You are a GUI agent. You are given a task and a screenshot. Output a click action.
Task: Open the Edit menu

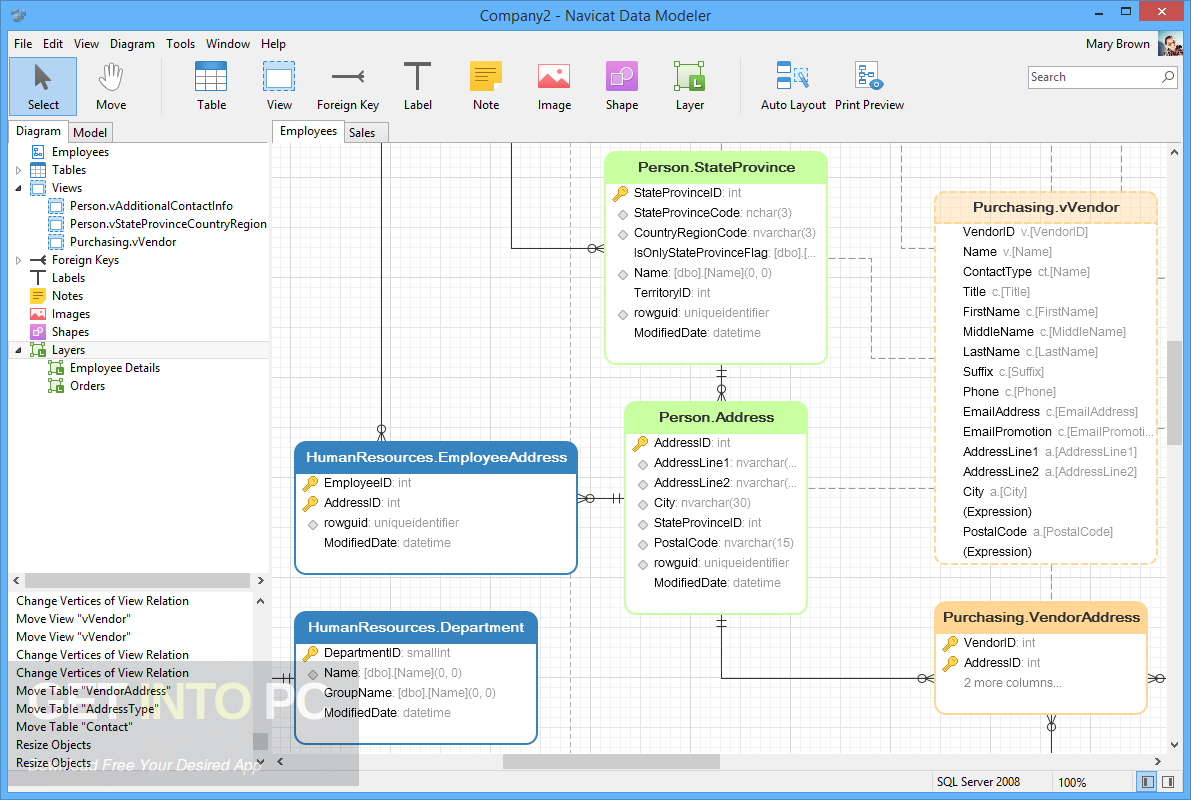53,44
